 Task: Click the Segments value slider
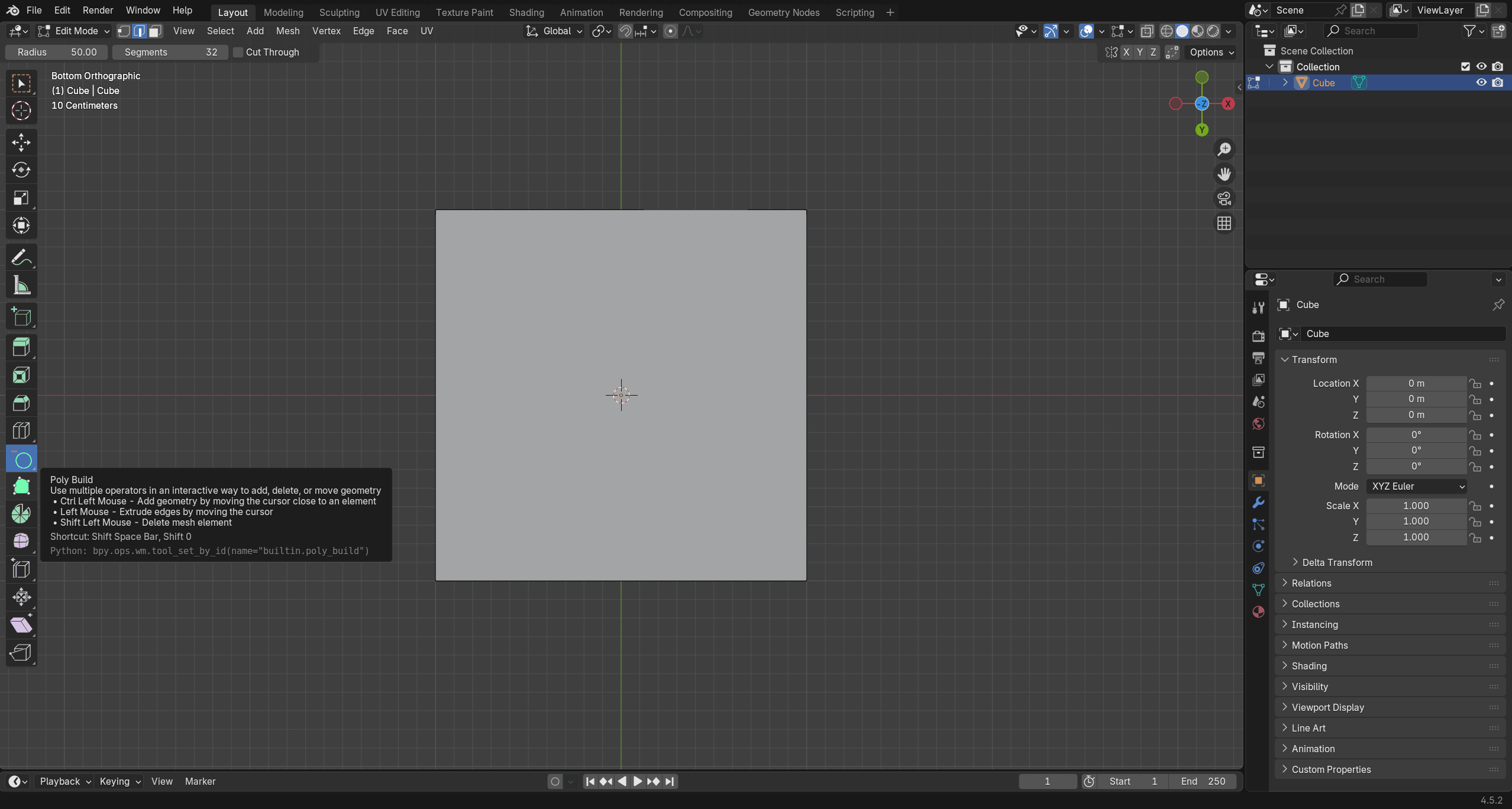click(x=170, y=53)
